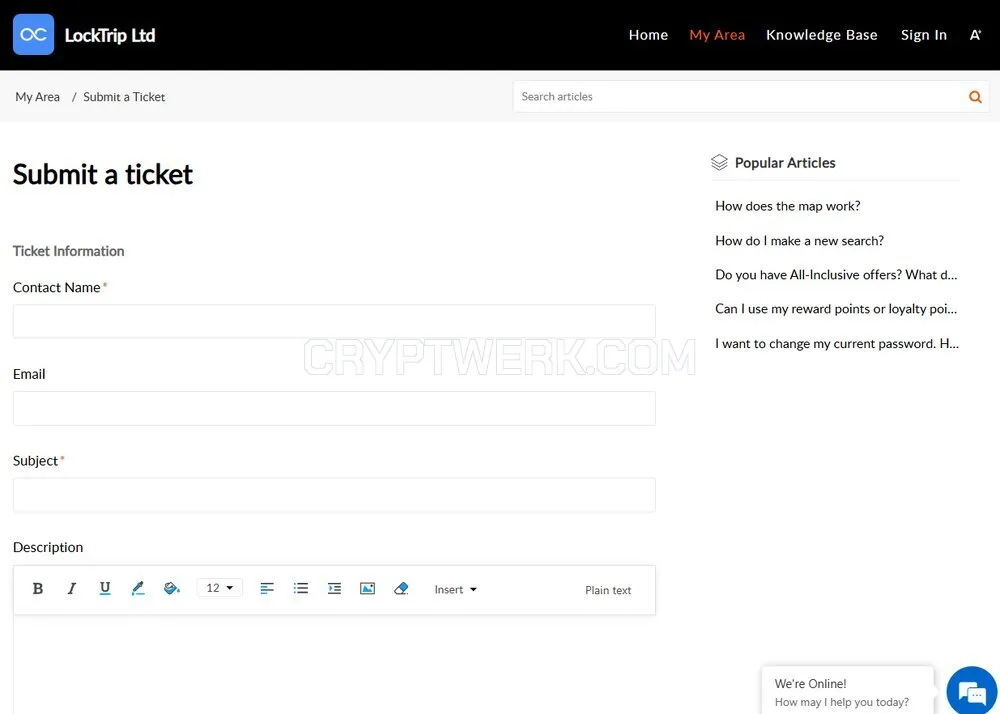Screen dimensions: 1000x714
Task: Click the LockTrip Ltd title text
Action: (x=110, y=35)
